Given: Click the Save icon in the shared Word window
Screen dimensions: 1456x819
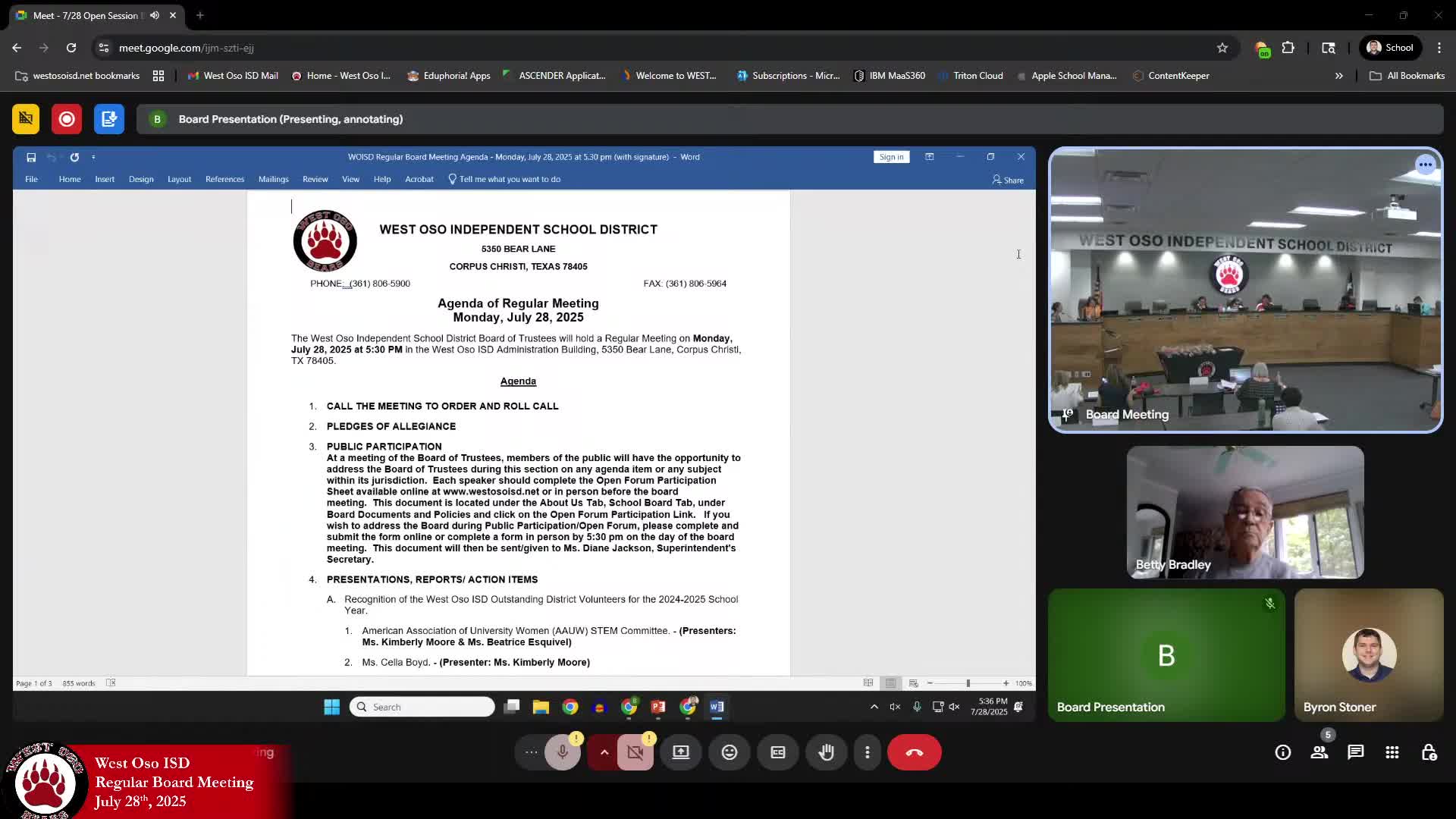Looking at the screenshot, I should 31,158.
